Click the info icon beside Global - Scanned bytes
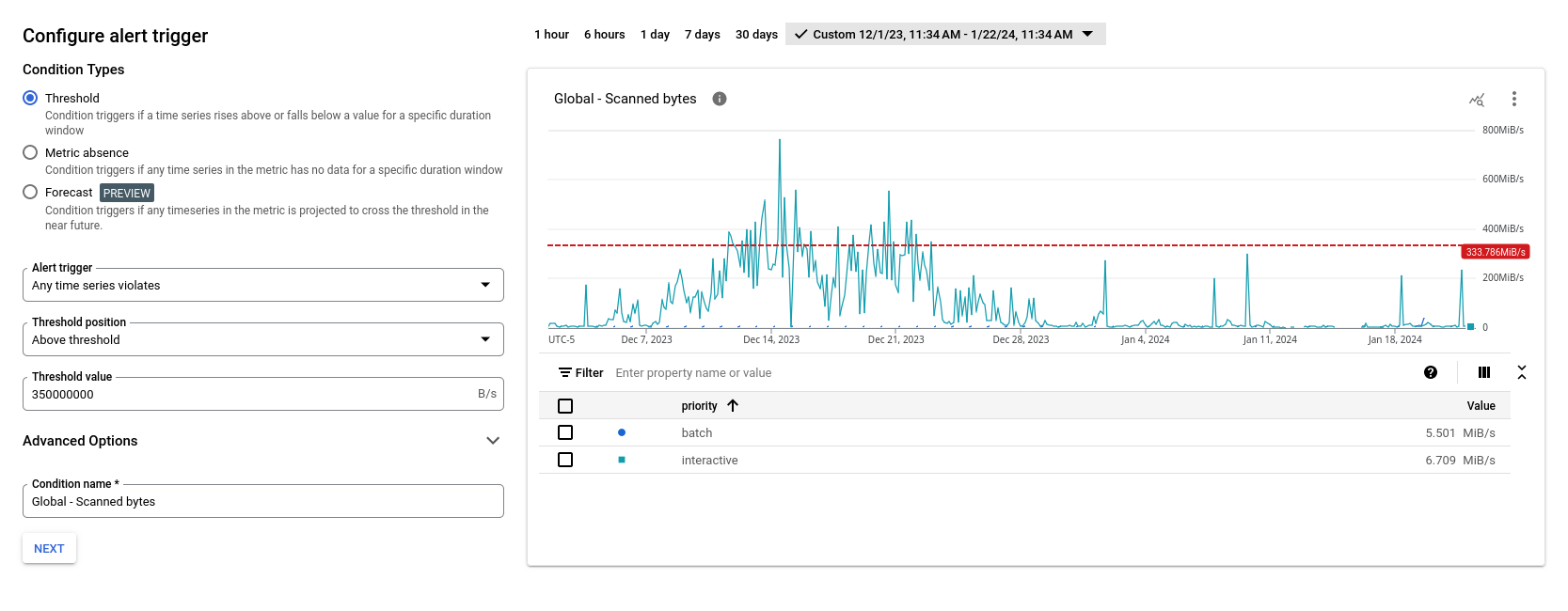The width and height of the screenshot is (1568, 611). [x=720, y=99]
